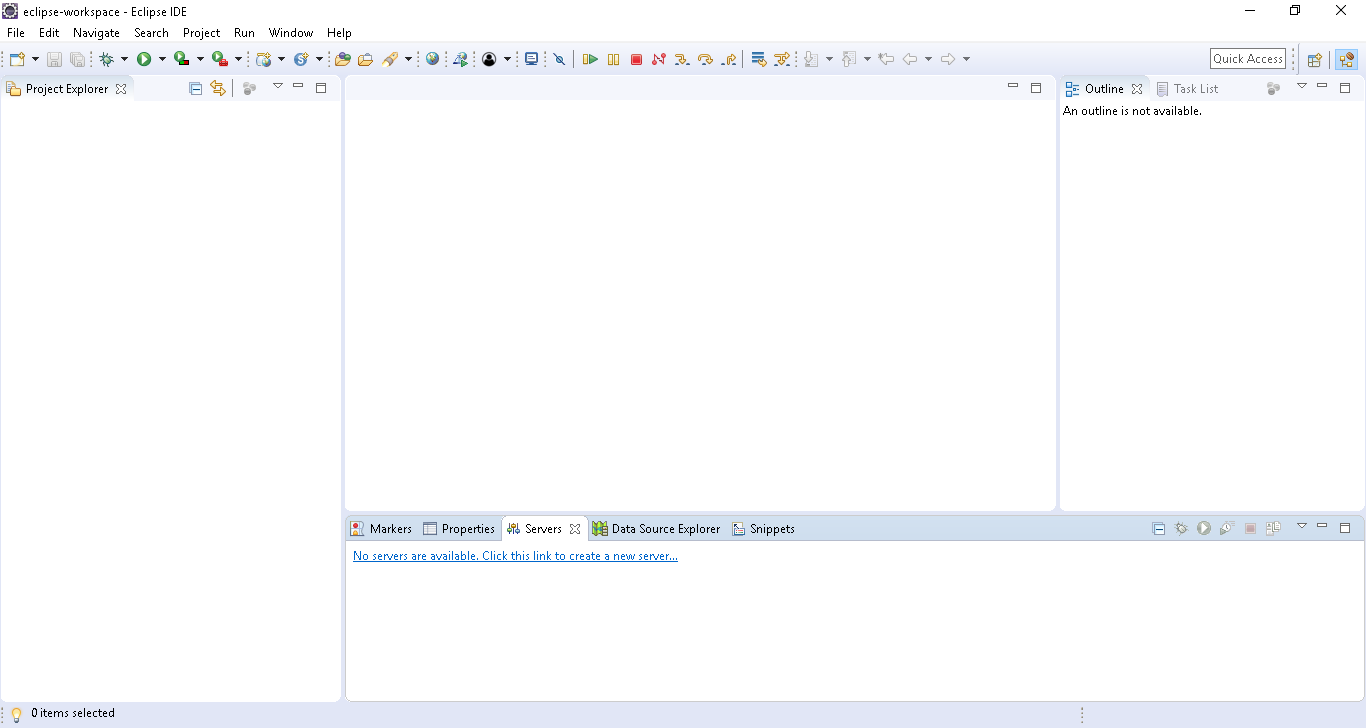
Task: Click the Drop to Frame icon
Action: coord(759,59)
